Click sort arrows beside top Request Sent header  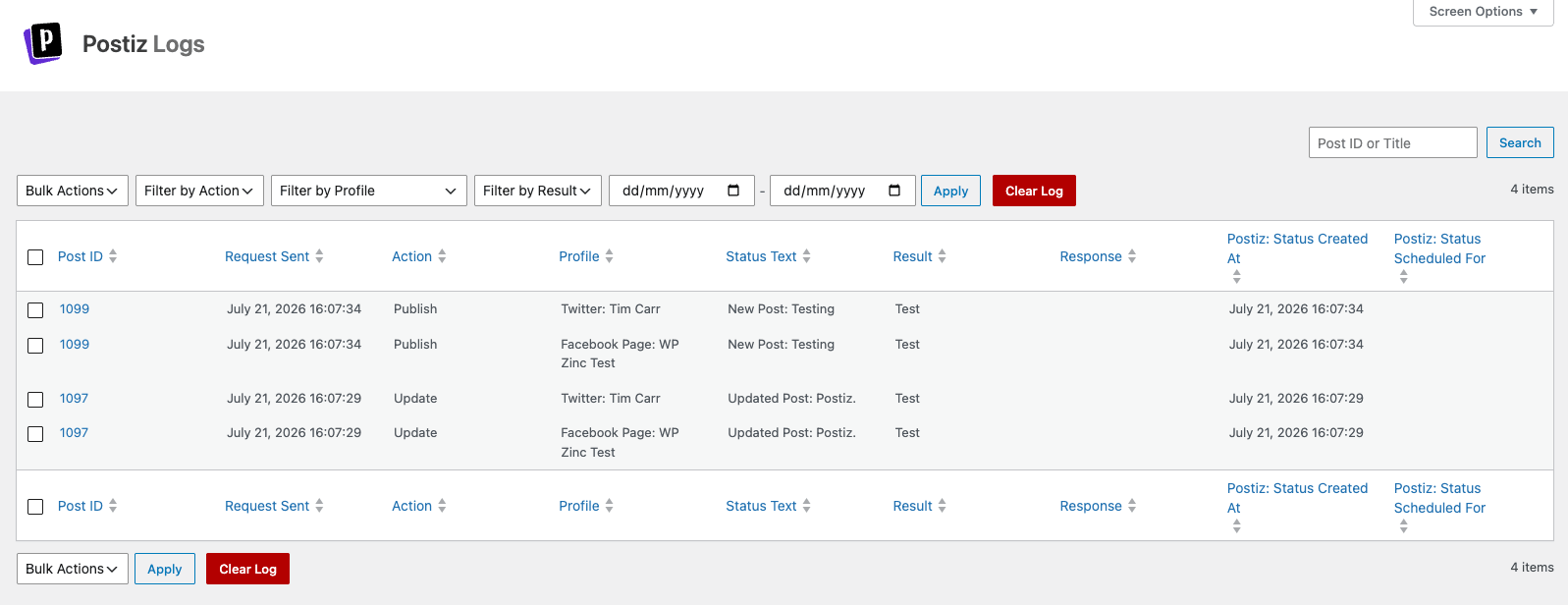click(x=319, y=256)
